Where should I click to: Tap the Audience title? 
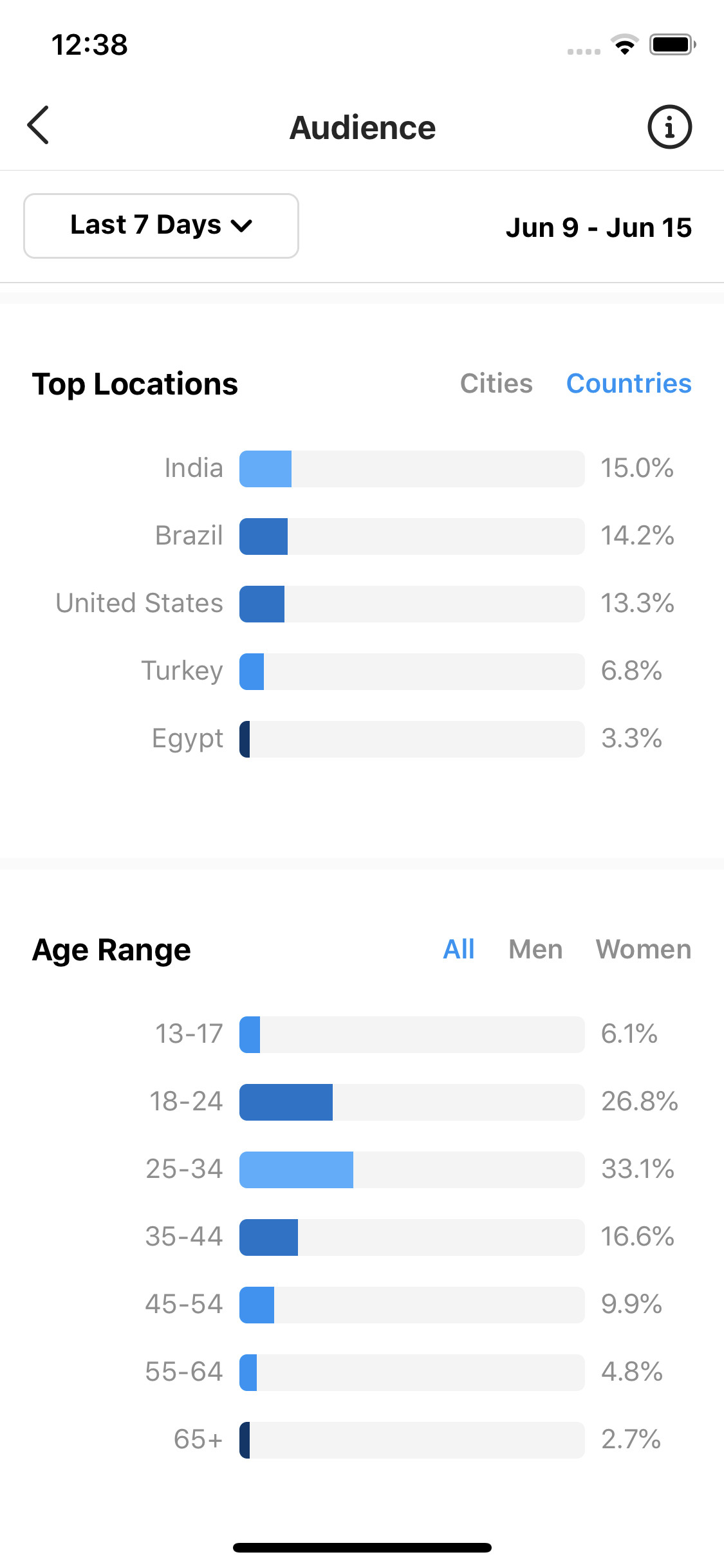(362, 127)
